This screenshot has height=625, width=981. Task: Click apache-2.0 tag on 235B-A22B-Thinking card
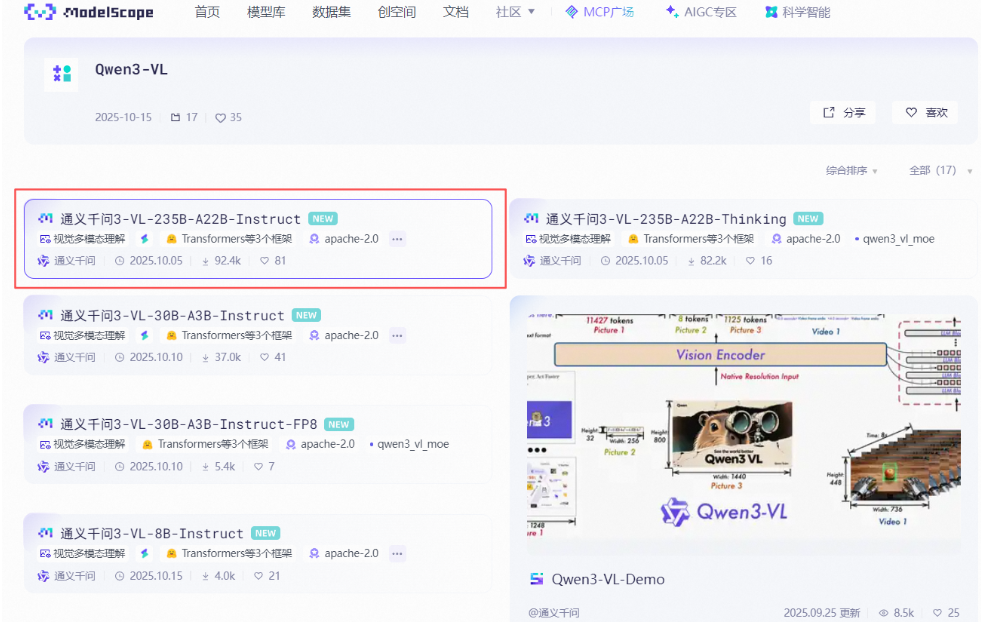coord(806,239)
